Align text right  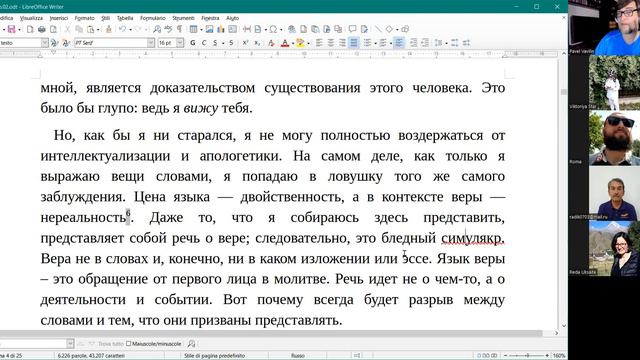[x=342, y=43]
